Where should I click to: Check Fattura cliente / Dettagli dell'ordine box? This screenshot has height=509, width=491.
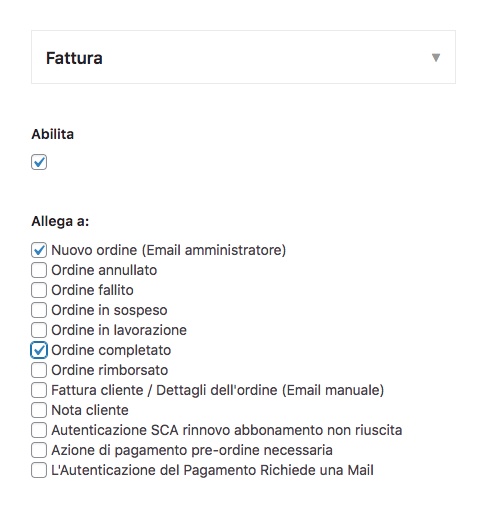39,390
